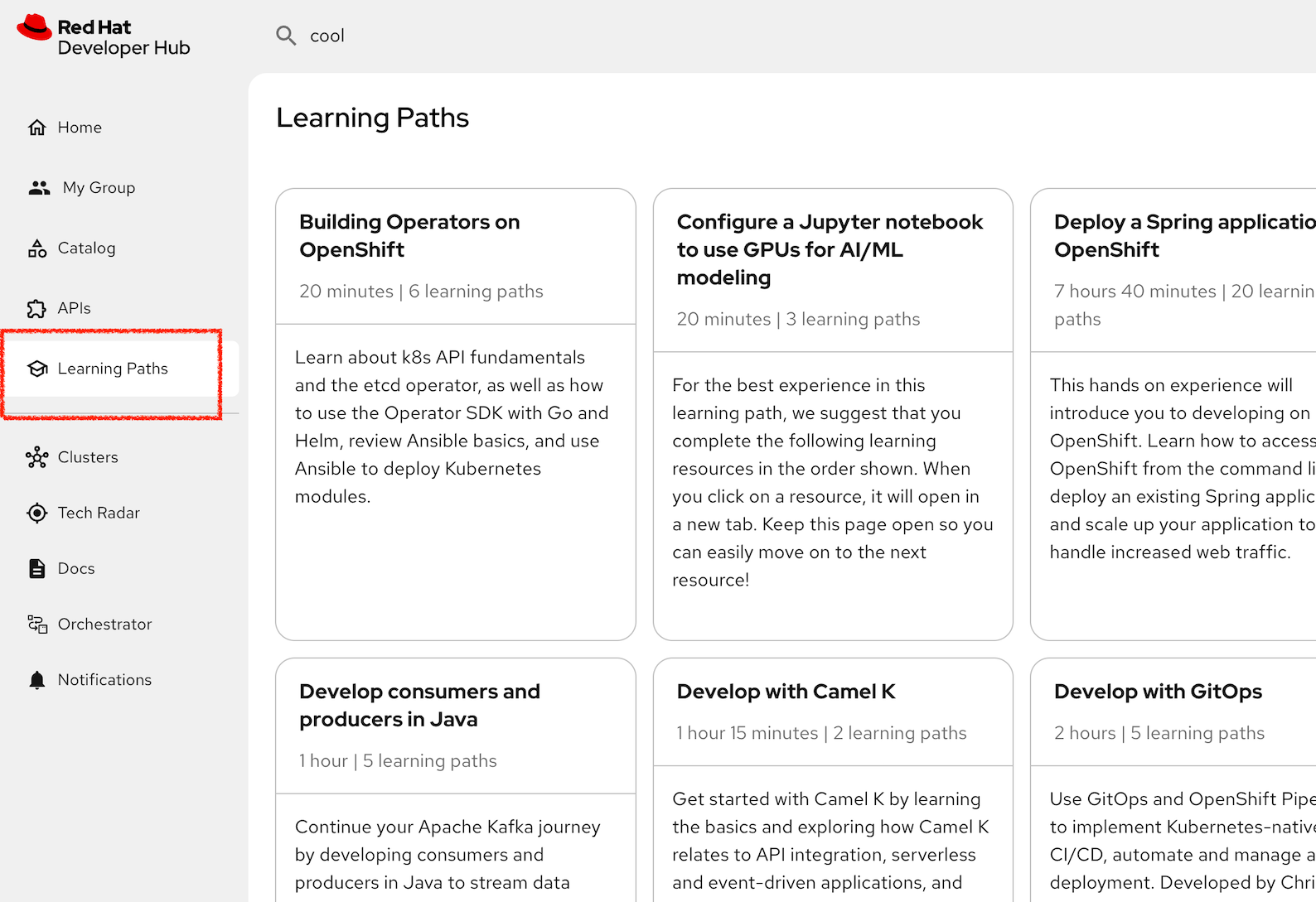1316x902 pixels.
Task: Open 'Develop with Camel K' learning path
Action: tap(786, 692)
